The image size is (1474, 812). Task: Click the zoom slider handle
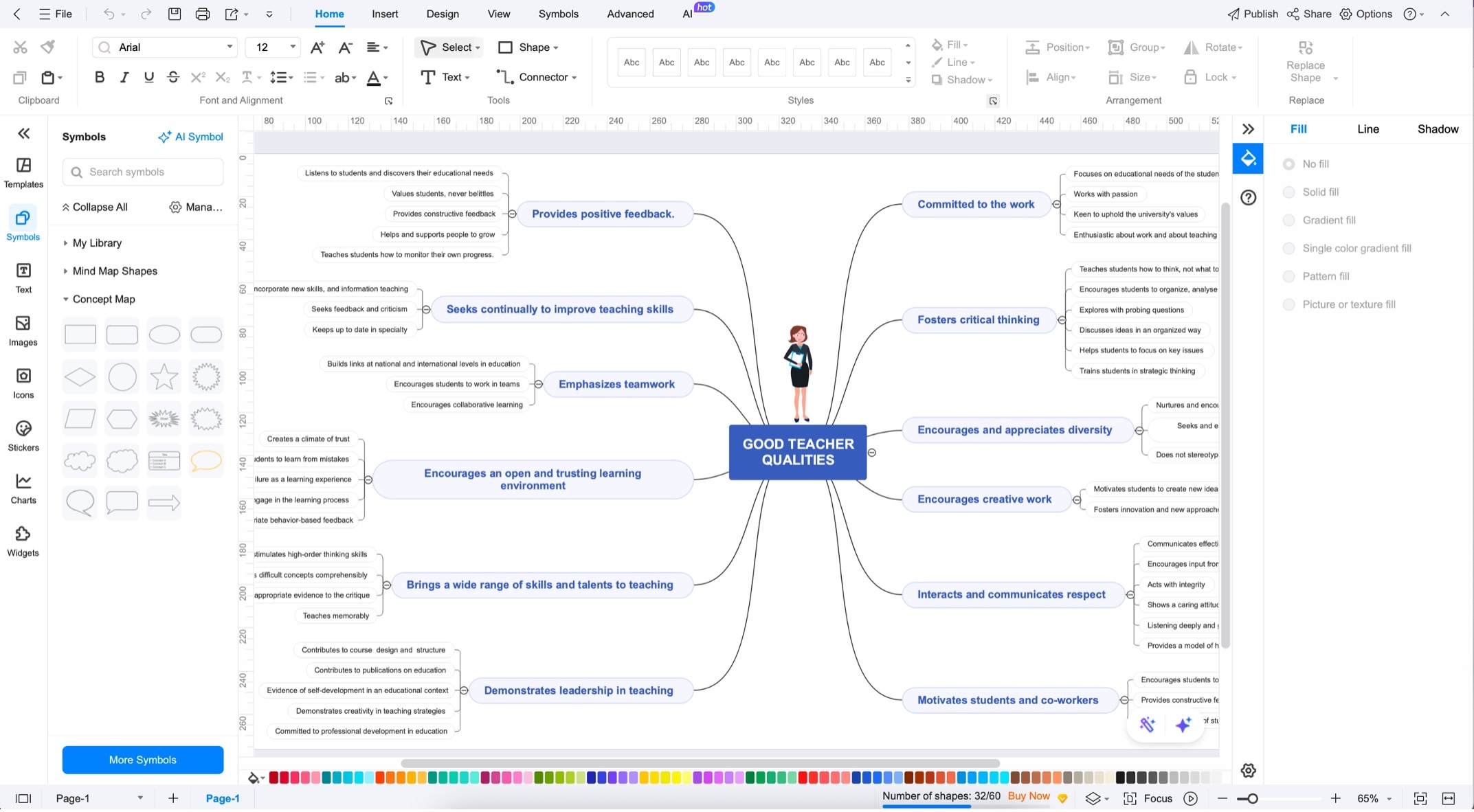(1252, 798)
